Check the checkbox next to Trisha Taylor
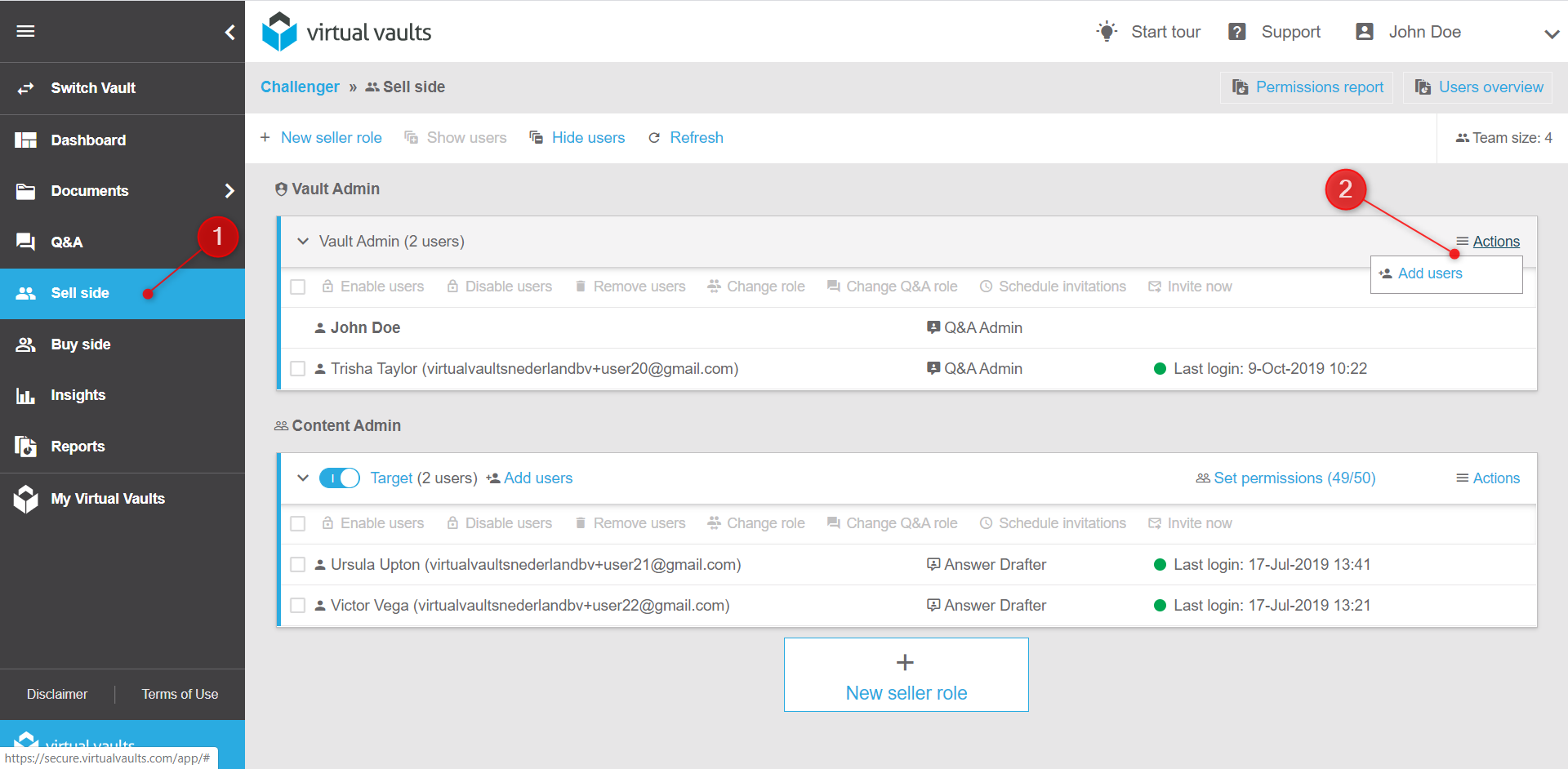The image size is (1568, 769). pyautogui.click(x=297, y=368)
